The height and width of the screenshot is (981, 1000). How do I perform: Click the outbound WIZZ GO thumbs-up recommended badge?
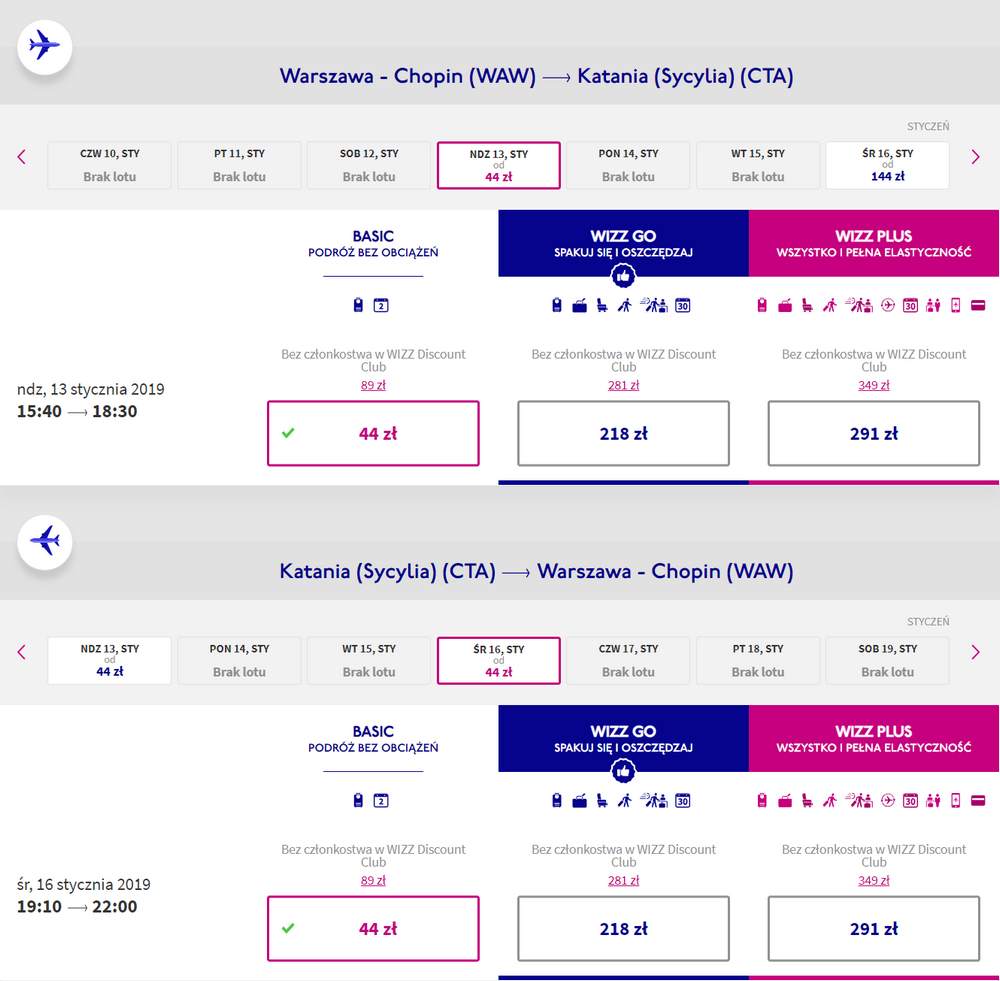click(x=623, y=276)
